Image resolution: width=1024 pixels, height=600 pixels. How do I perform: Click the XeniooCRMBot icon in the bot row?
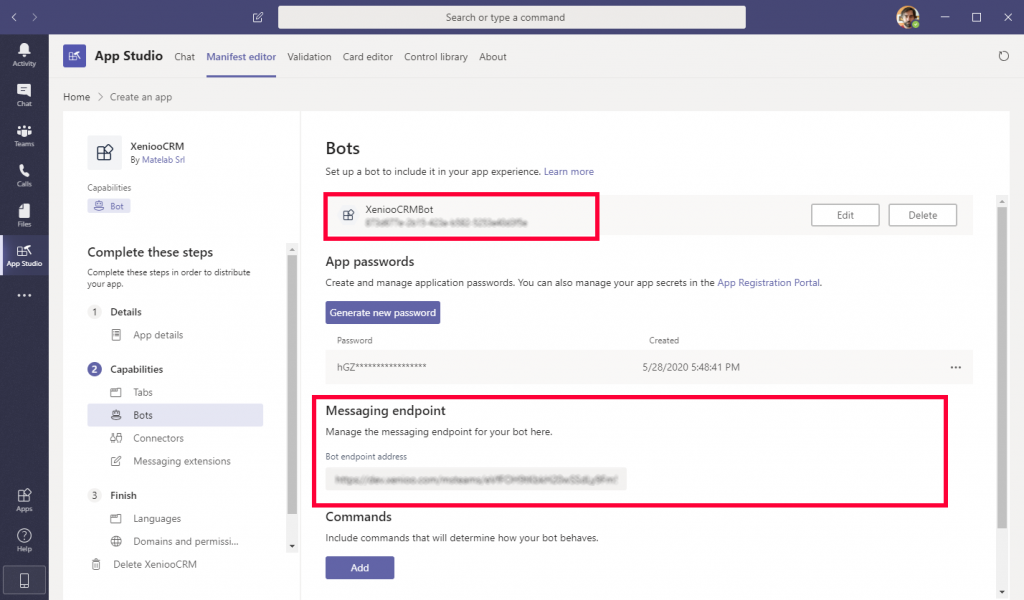tap(348, 215)
